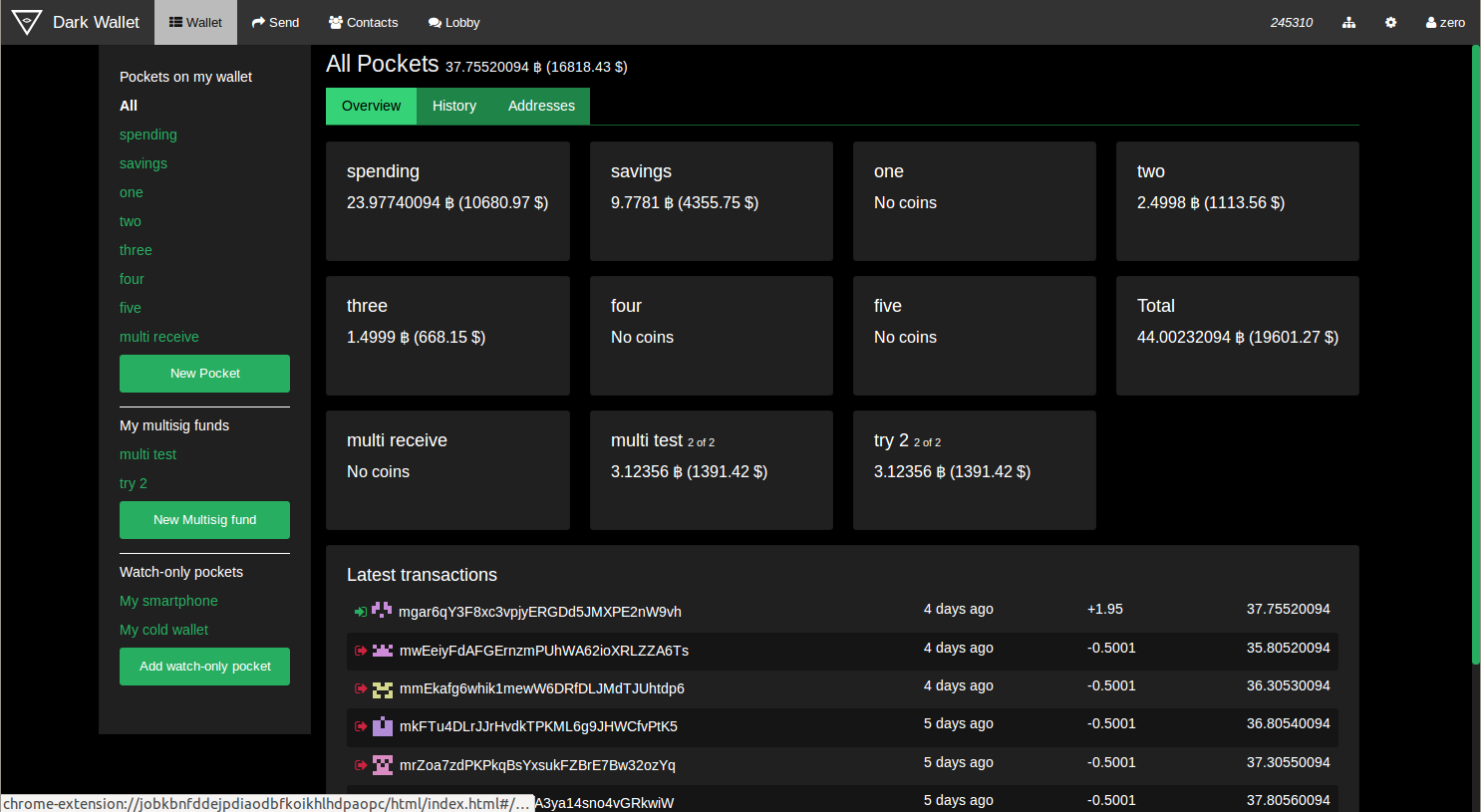Go to Send in the top menu
Image resolution: width=1481 pixels, height=812 pixels.
click(x=275, y=23)
